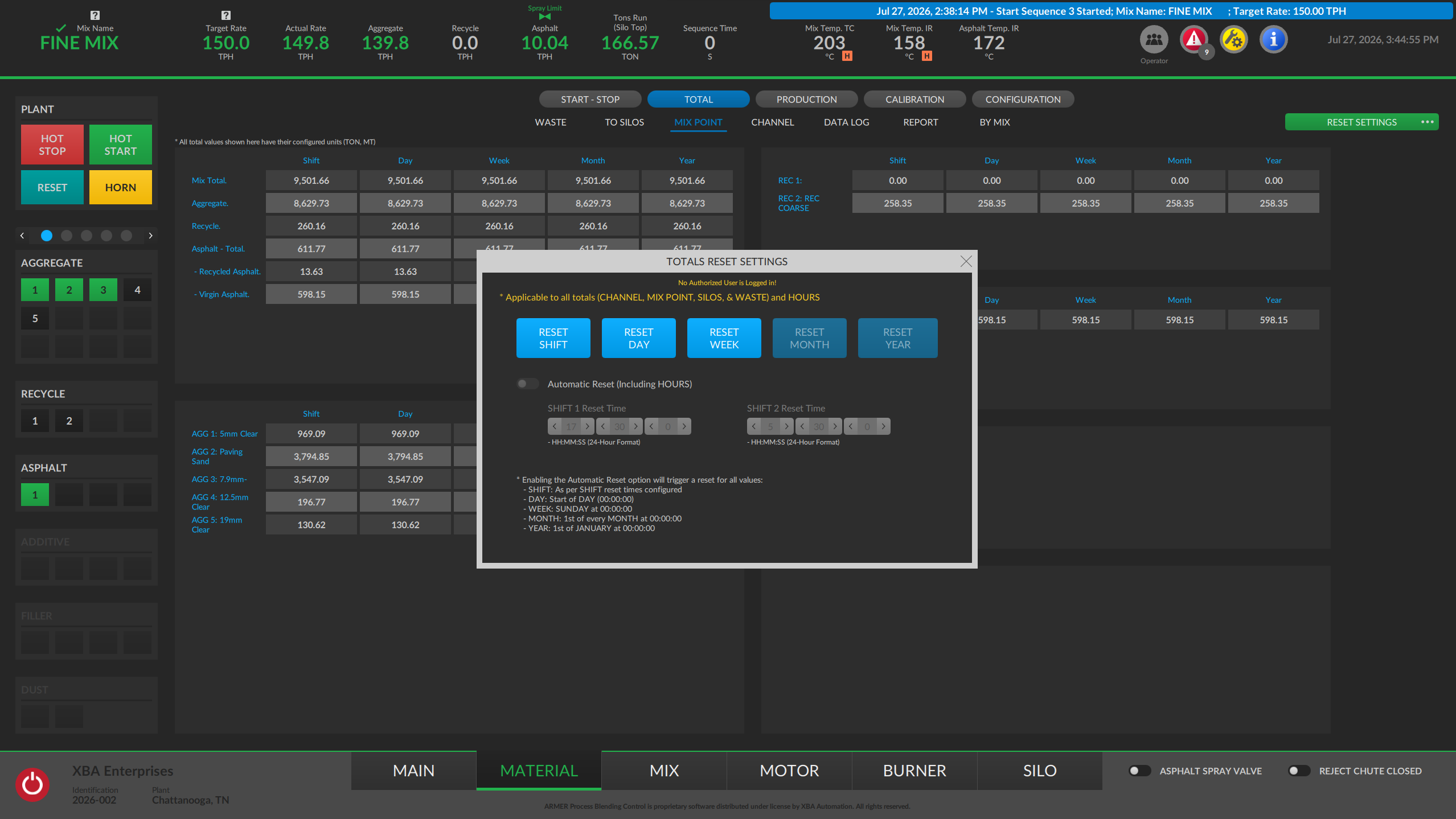Open the MAIN bottom navigation tab
The width and height of the screenshot is (1456, 819).
point(413,771)
